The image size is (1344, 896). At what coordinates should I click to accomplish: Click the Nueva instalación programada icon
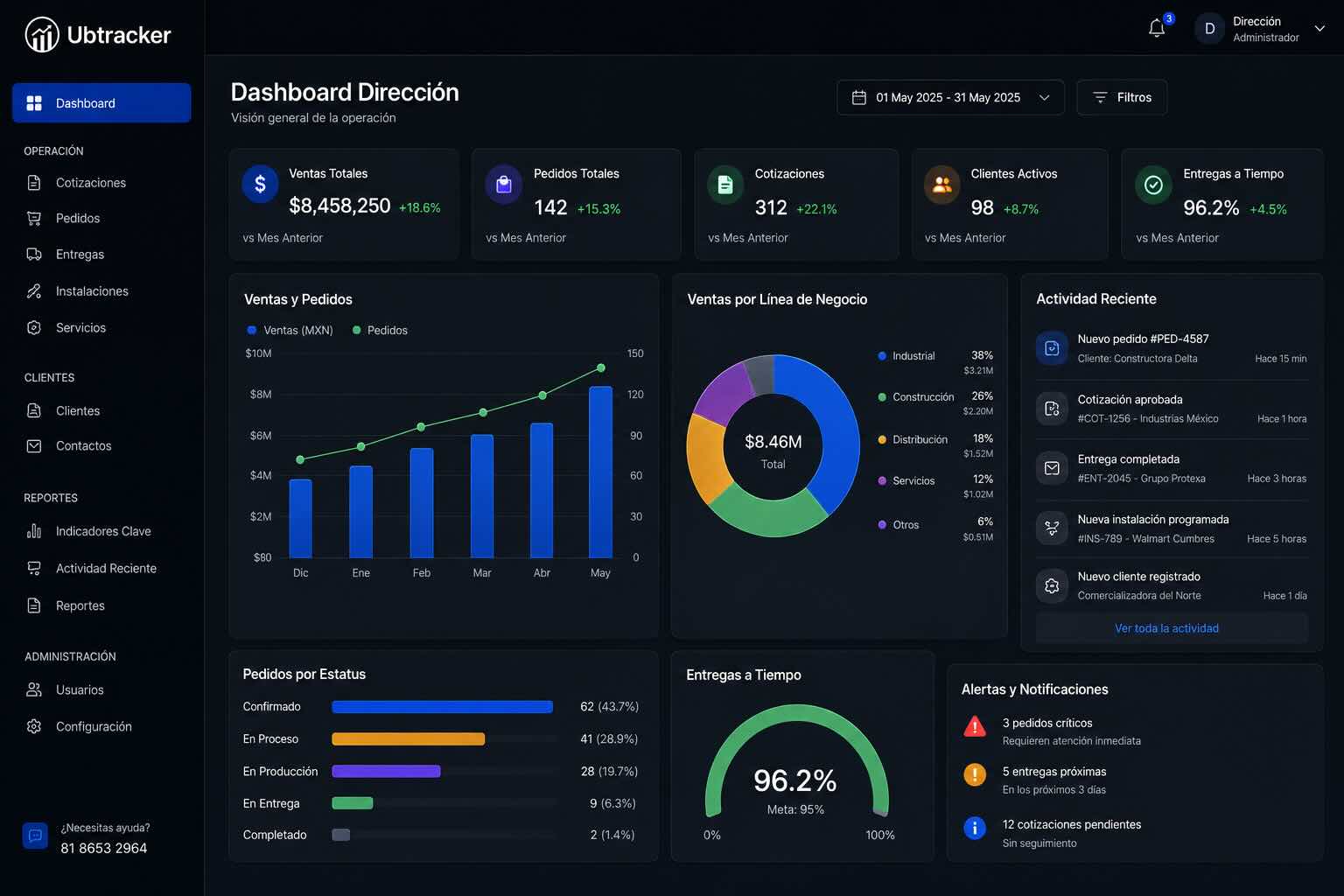click(x=1052, y=528)
